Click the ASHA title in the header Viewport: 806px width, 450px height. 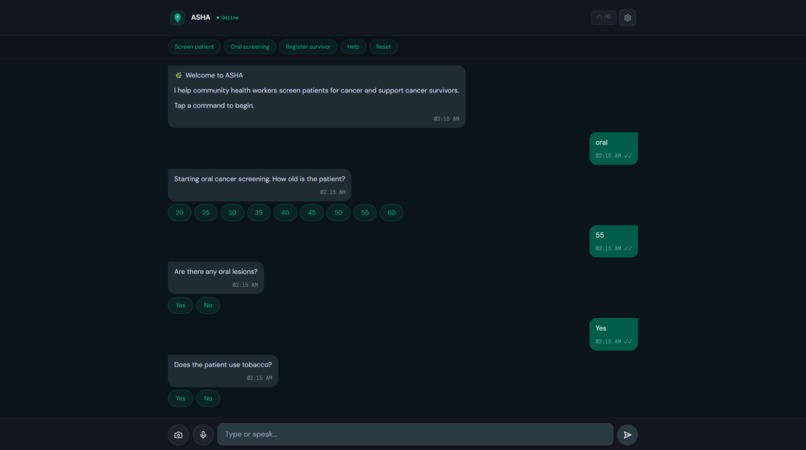click(200, 17)
